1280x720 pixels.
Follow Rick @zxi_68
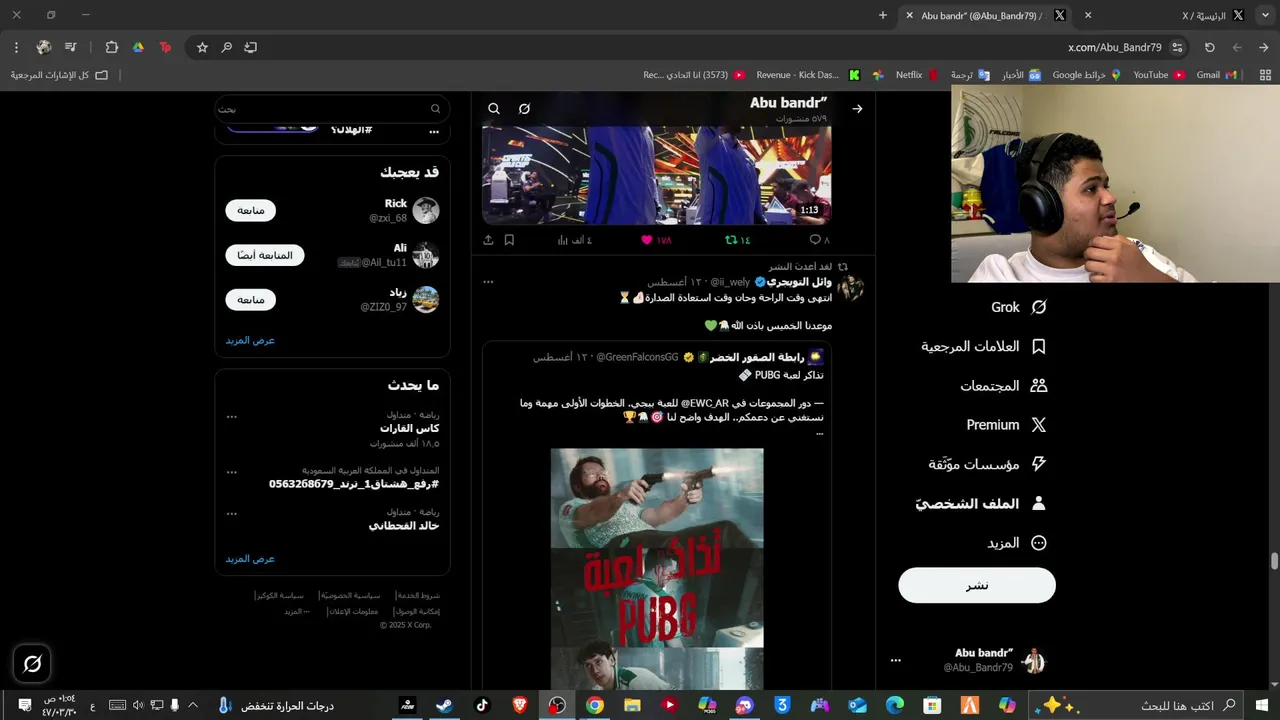pos(250,211)
